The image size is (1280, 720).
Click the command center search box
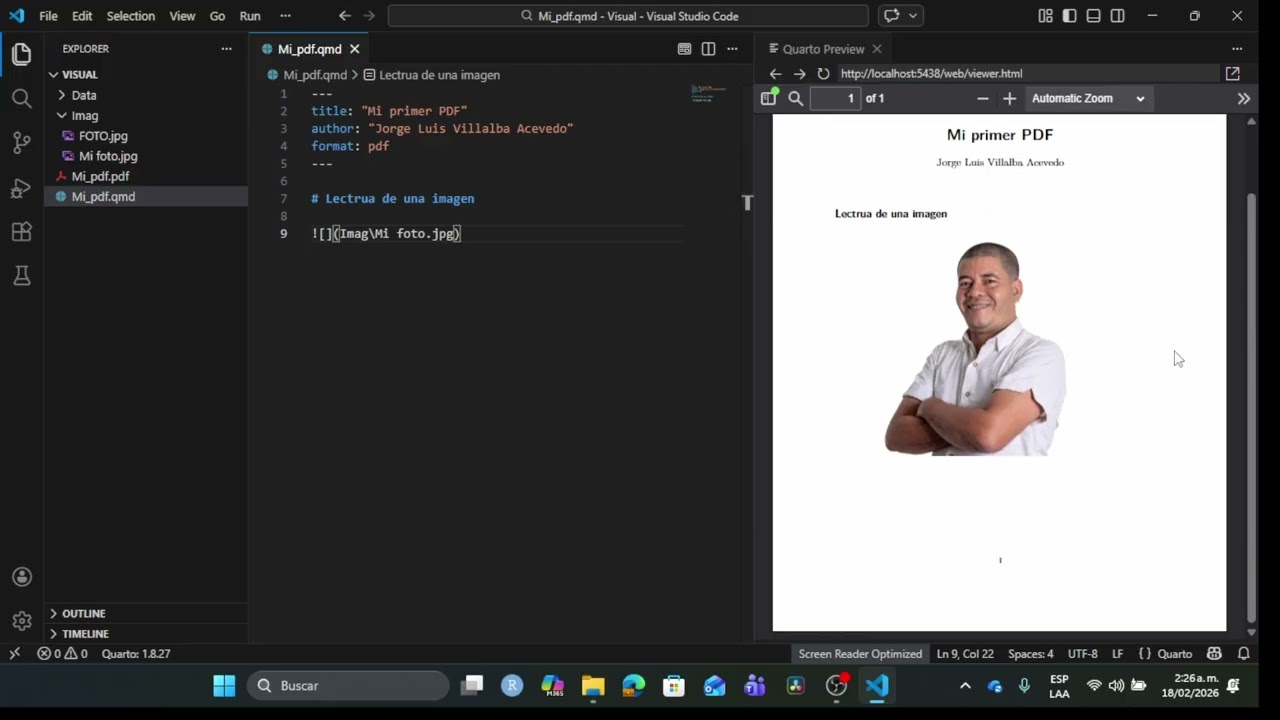(628, 16)
